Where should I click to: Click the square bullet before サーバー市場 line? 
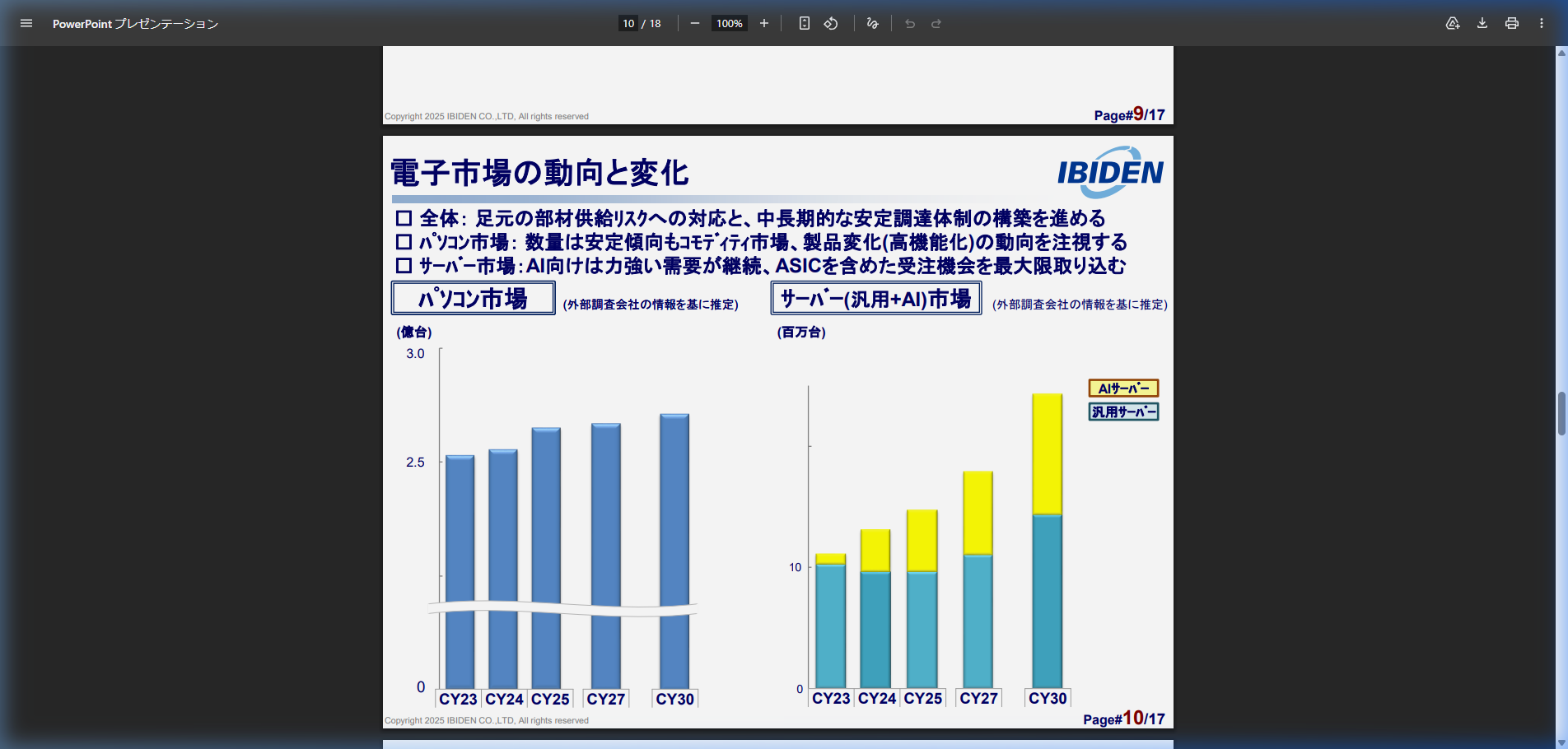click(404, 265)
